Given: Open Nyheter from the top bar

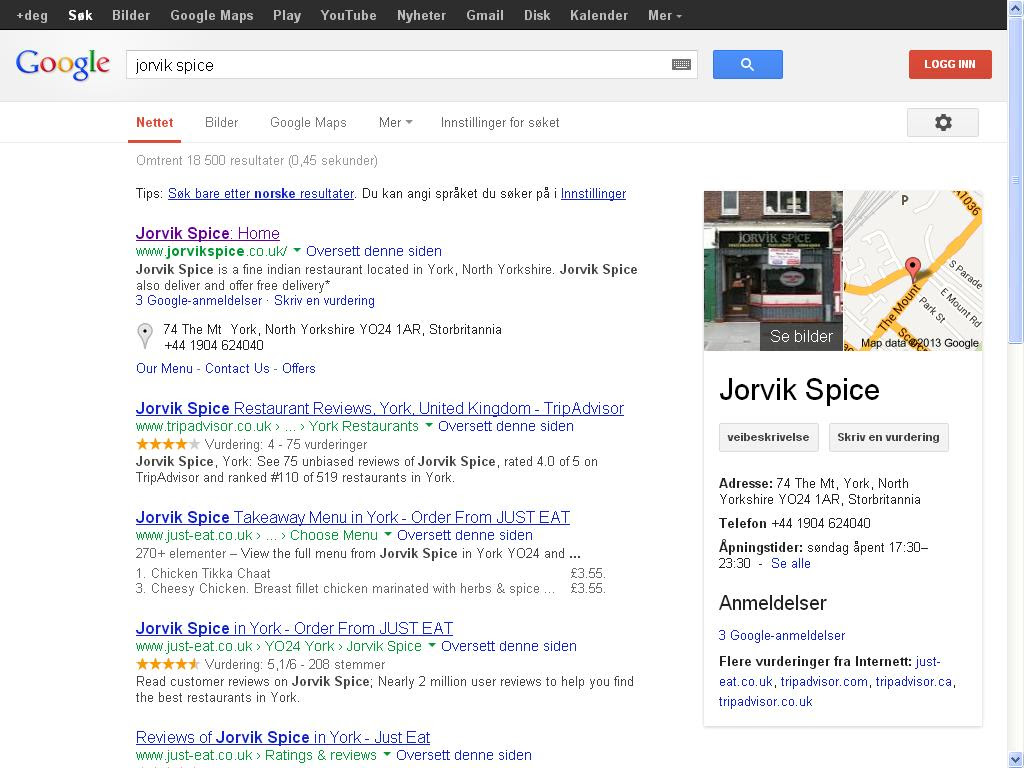Looking at the screenshot, I should click(x=421, y=15).
